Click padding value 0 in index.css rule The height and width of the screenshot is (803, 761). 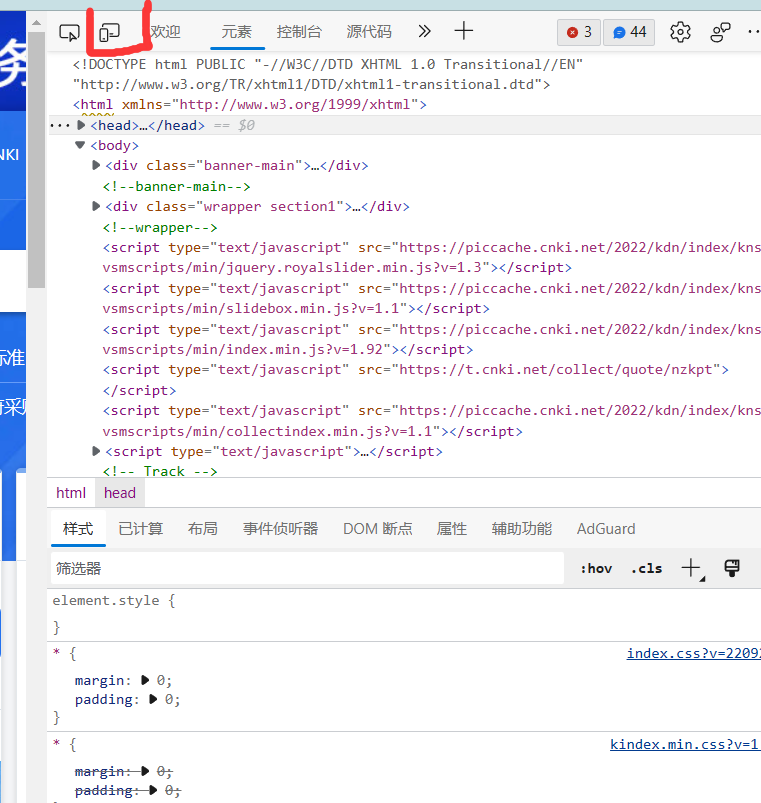tap(169, 699)
